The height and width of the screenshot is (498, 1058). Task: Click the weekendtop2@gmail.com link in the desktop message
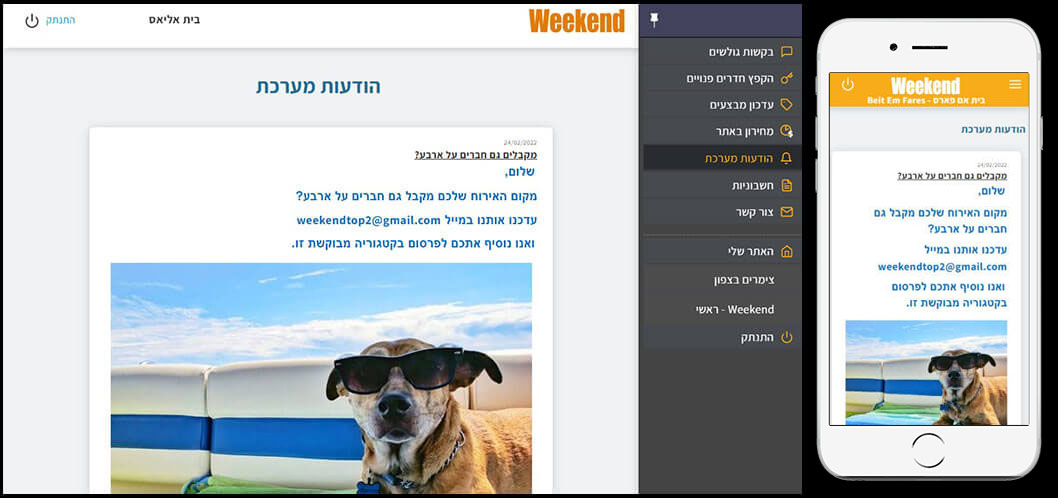pyautogui.click(x=368, y=220)
